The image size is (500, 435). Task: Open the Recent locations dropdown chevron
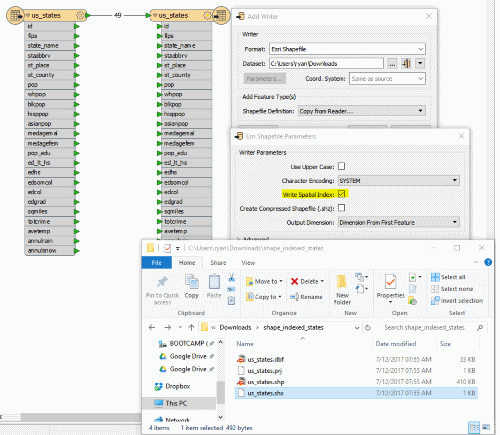tap(180, 327)
